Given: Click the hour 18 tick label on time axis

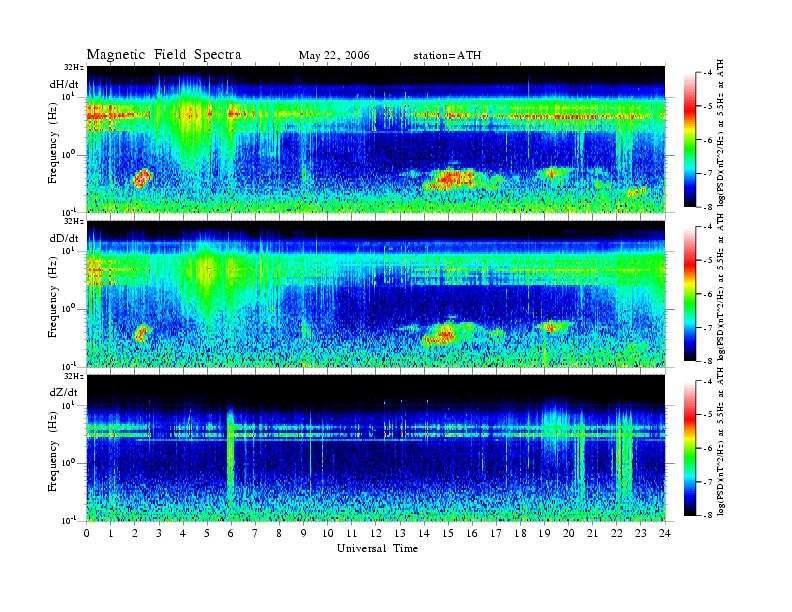Looking at the screenshot, I should 520,533.
